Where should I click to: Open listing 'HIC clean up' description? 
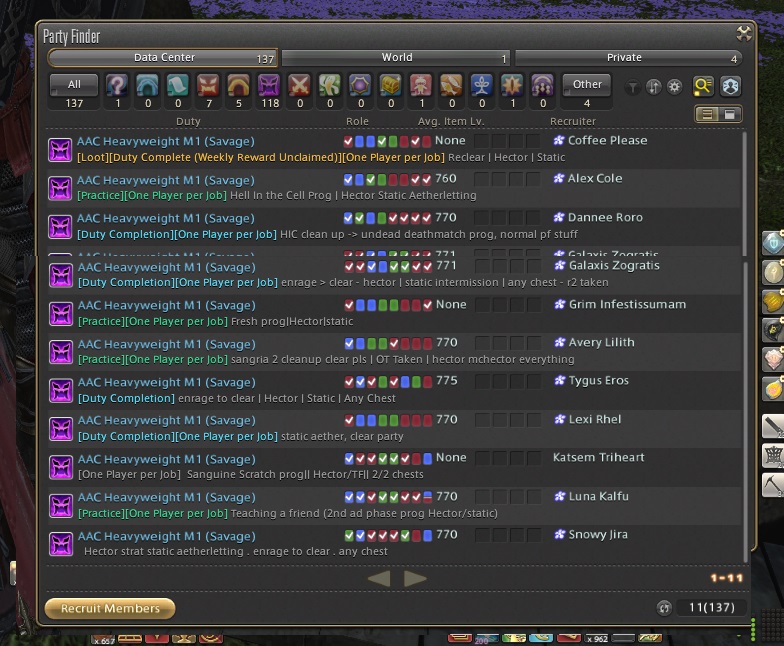[x=428, y=234]
